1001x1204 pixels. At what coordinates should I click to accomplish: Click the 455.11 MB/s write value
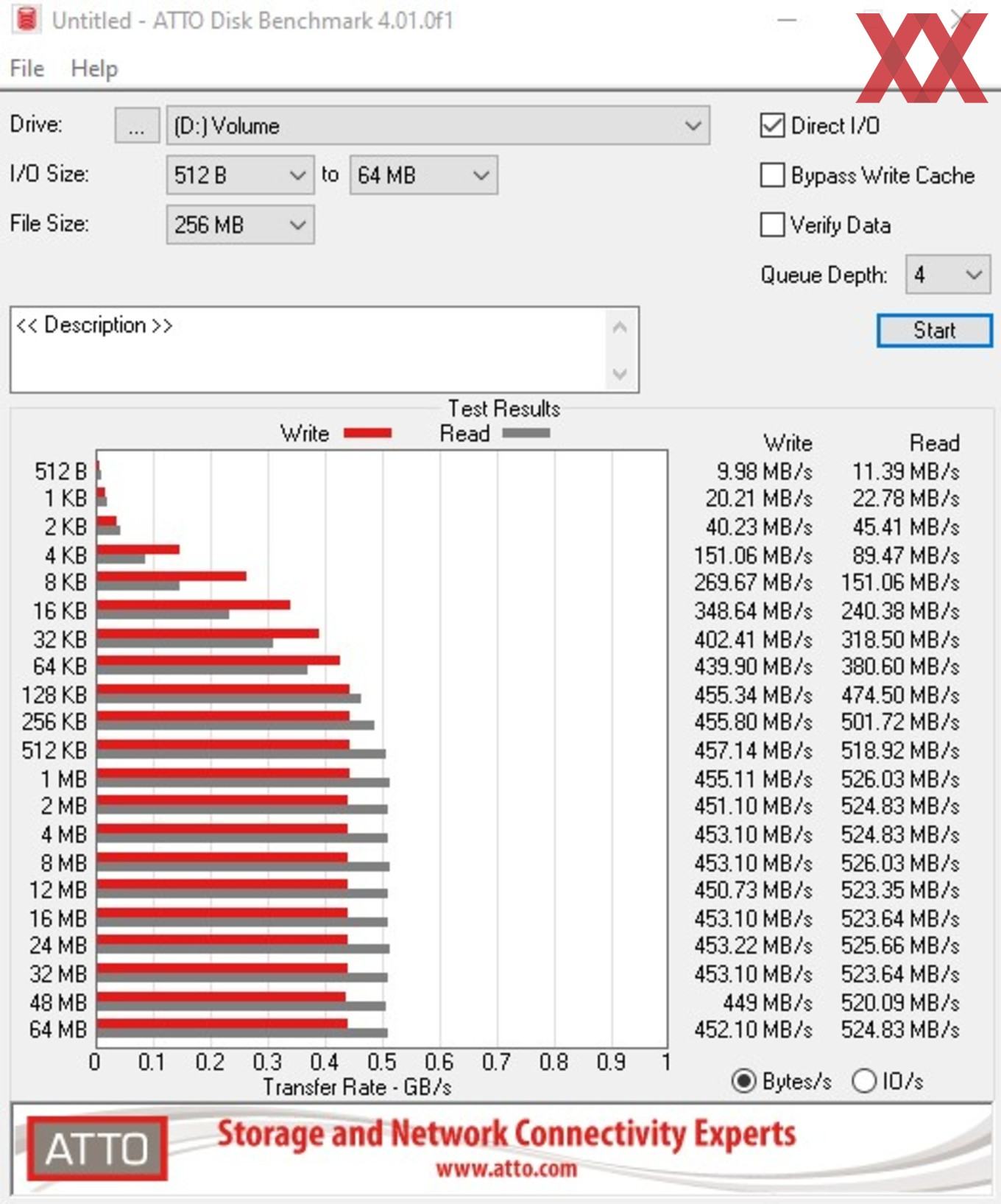pos(753,779)
